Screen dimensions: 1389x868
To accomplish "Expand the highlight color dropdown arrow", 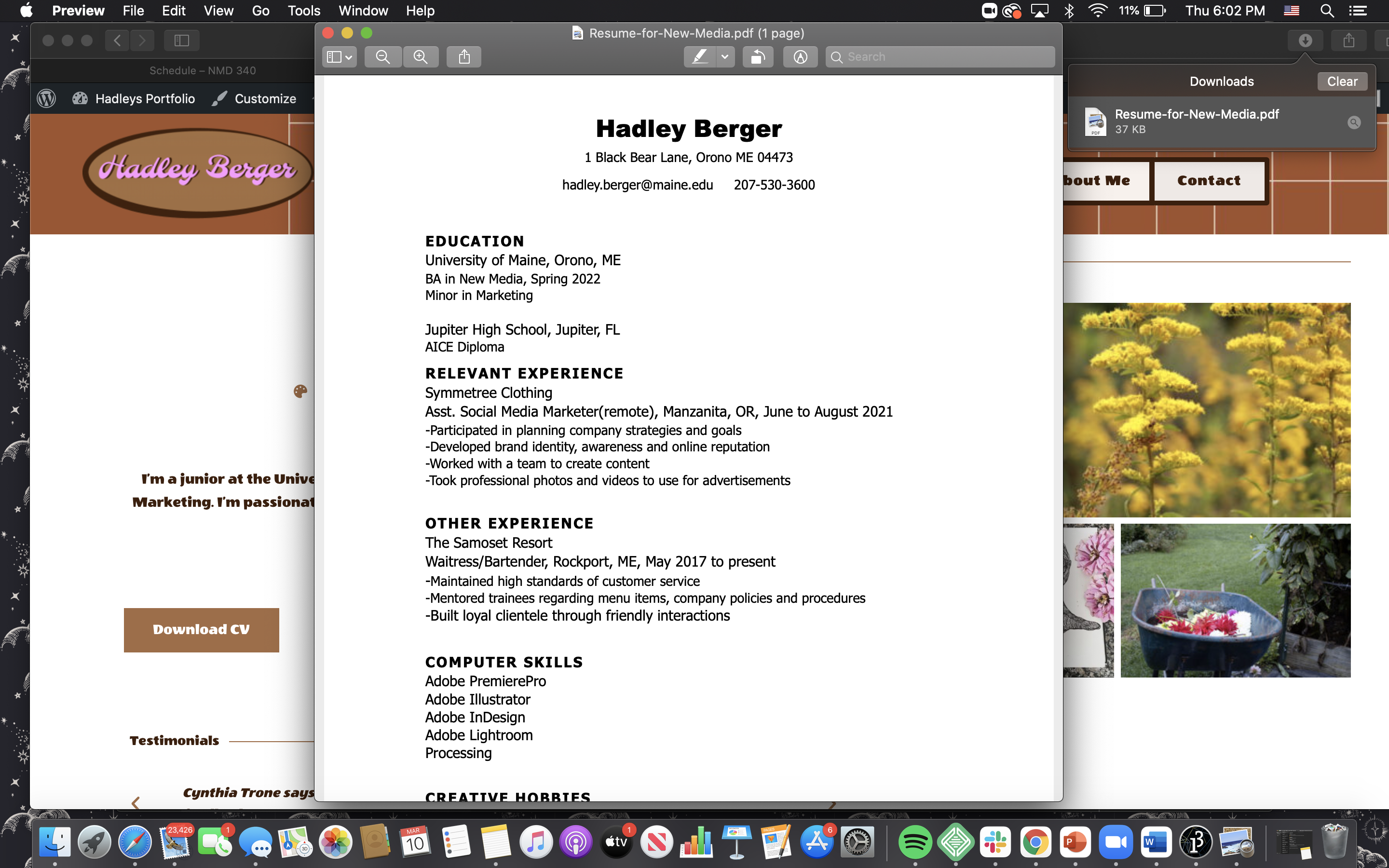I will coord(725,57).
